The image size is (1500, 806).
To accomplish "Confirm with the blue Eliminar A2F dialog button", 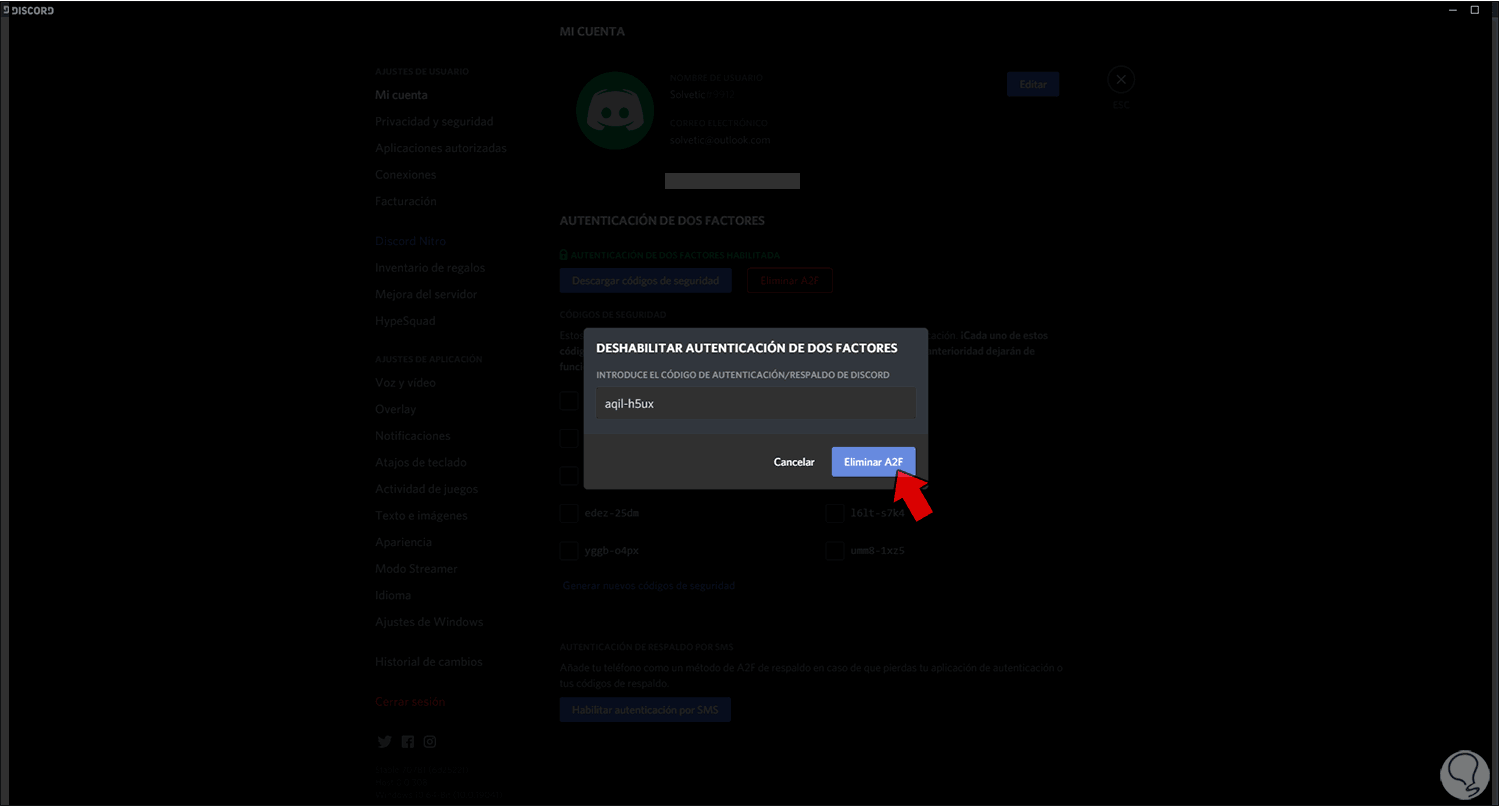I will [873, 462].
